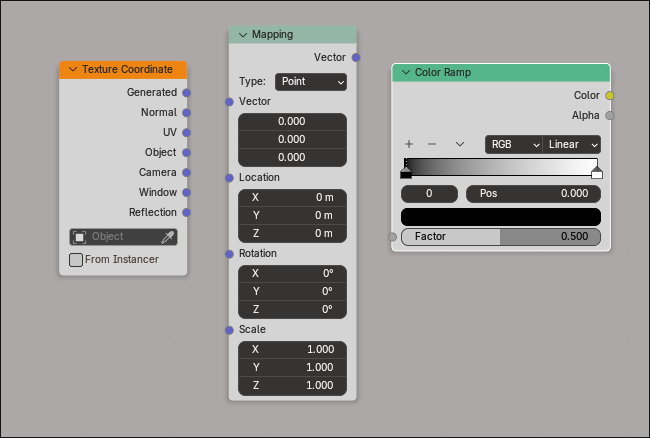The height and width of the screenshot is (438, 650).
Task: Open the RGB color mode dropdown
Action: 514,145
